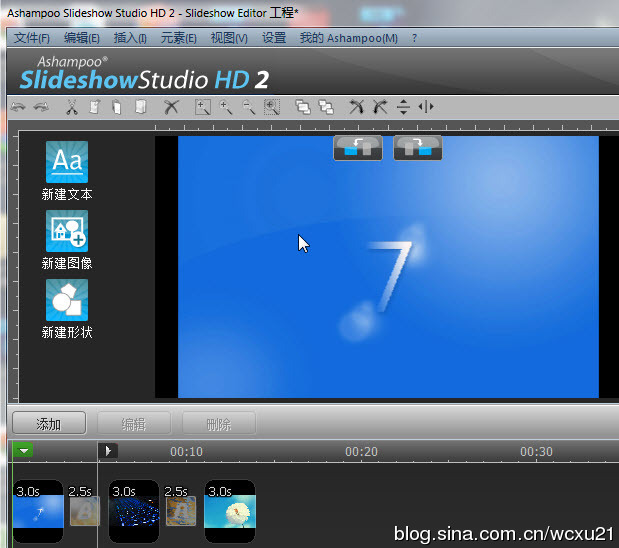Viewport: 619px width, 548px height.
Task: Click the previous slide button above preview
Action: pos(358,148)
